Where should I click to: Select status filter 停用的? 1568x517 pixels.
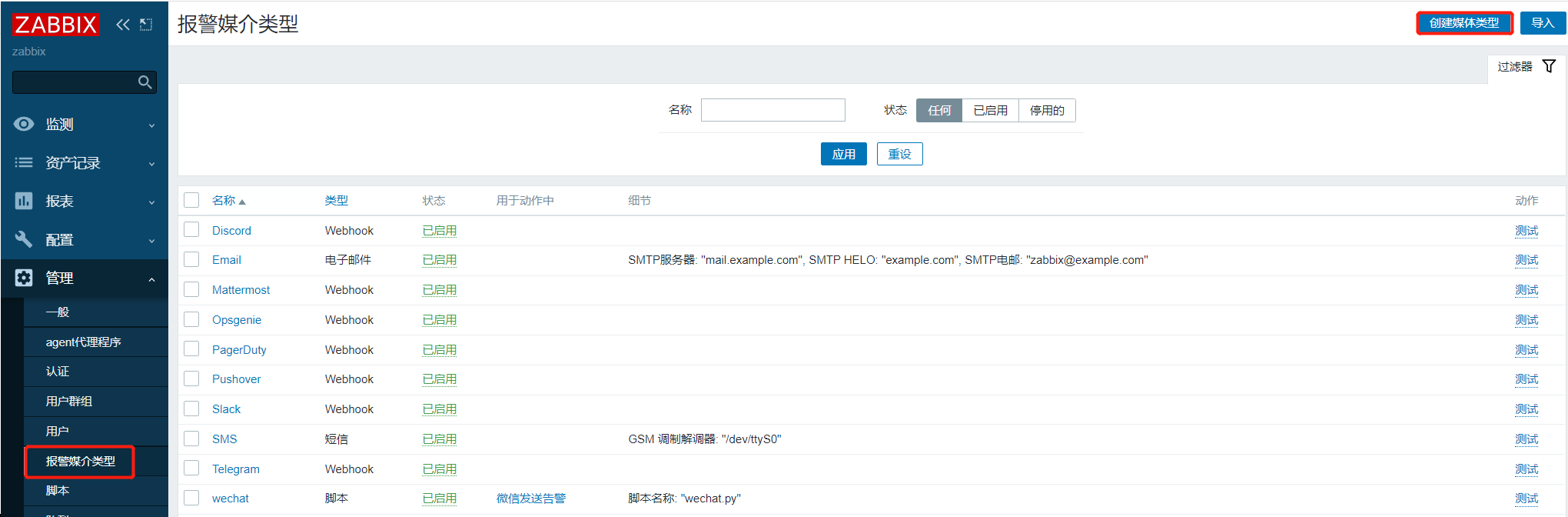tap(1047, 110)
